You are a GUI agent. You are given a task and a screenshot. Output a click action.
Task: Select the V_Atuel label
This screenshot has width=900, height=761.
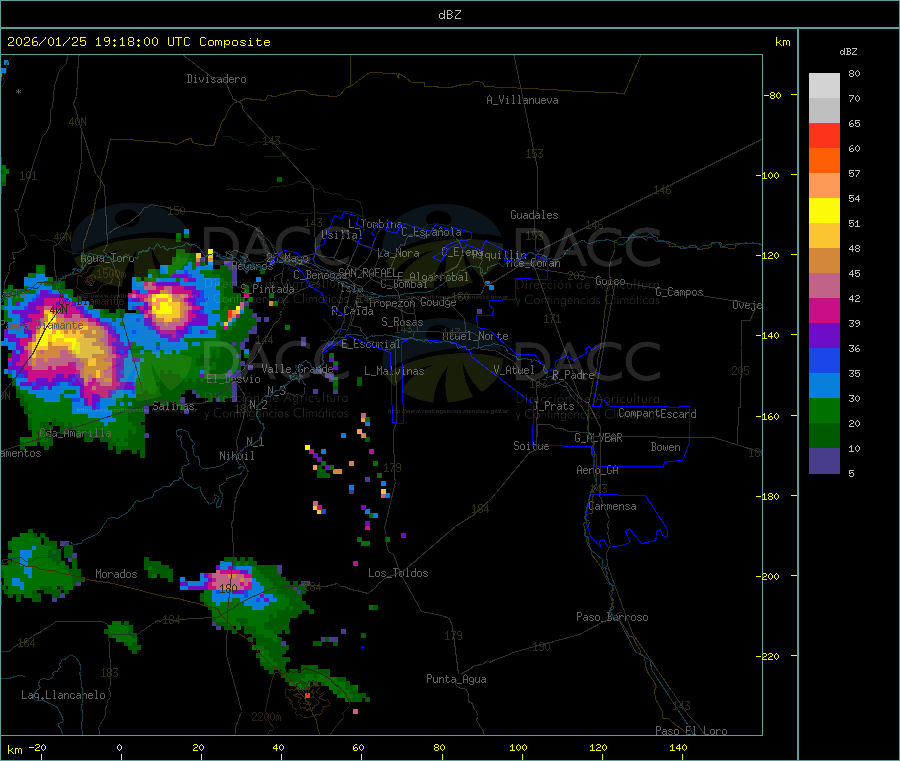[x=514, y=370]
